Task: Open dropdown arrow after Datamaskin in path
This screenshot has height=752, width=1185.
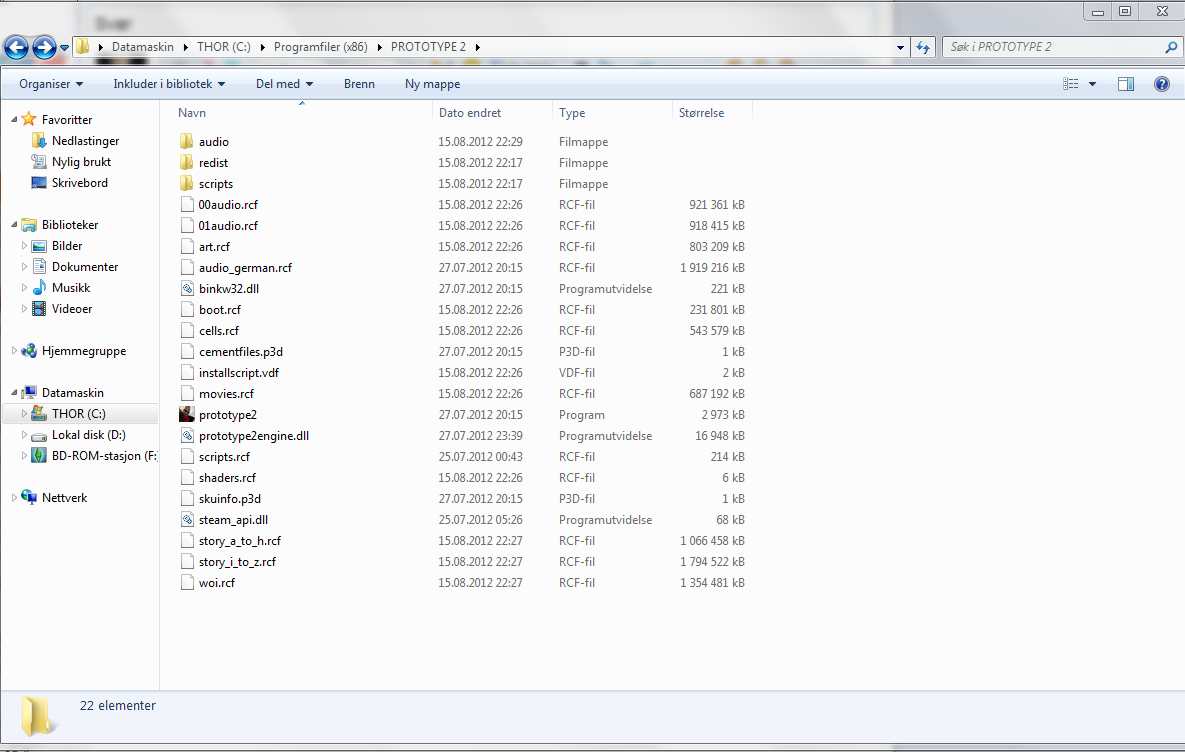Action: click(x=185, y=47)
